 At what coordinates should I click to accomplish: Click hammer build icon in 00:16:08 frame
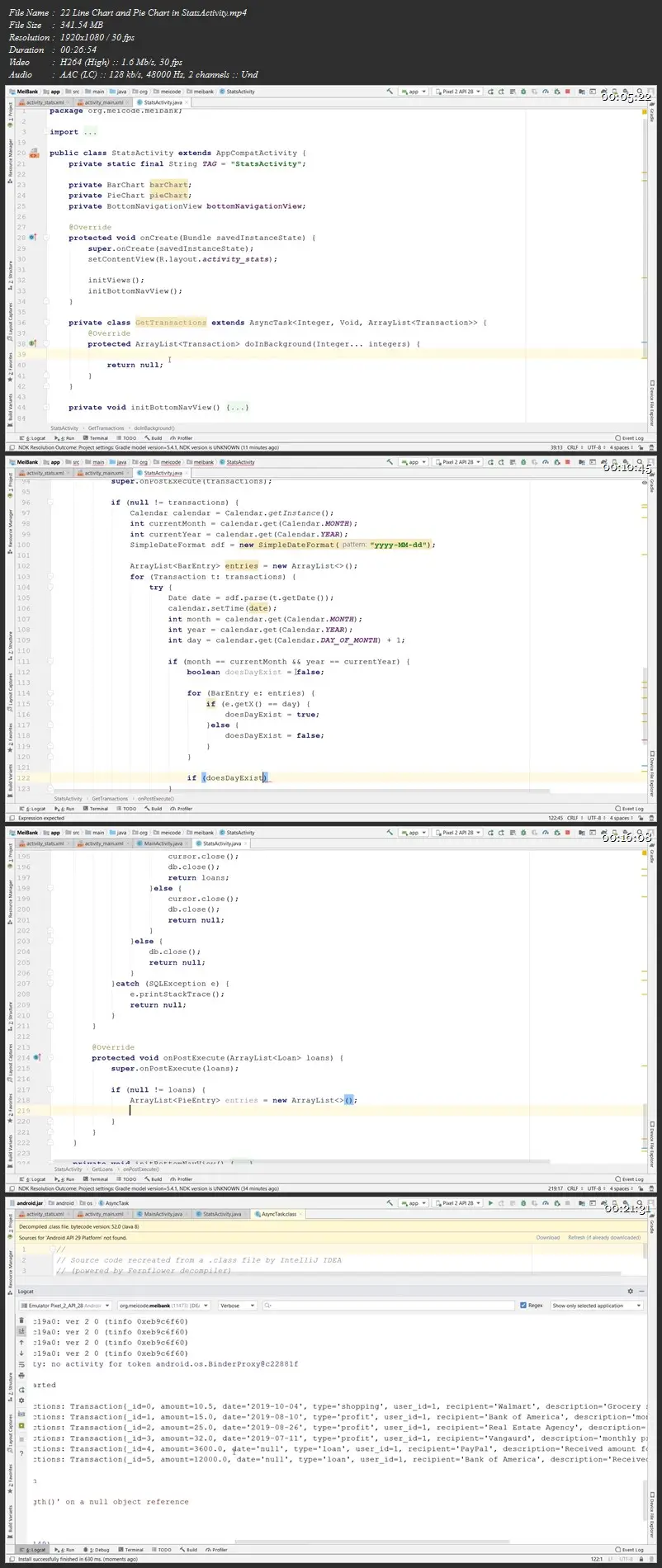(390, 833)
